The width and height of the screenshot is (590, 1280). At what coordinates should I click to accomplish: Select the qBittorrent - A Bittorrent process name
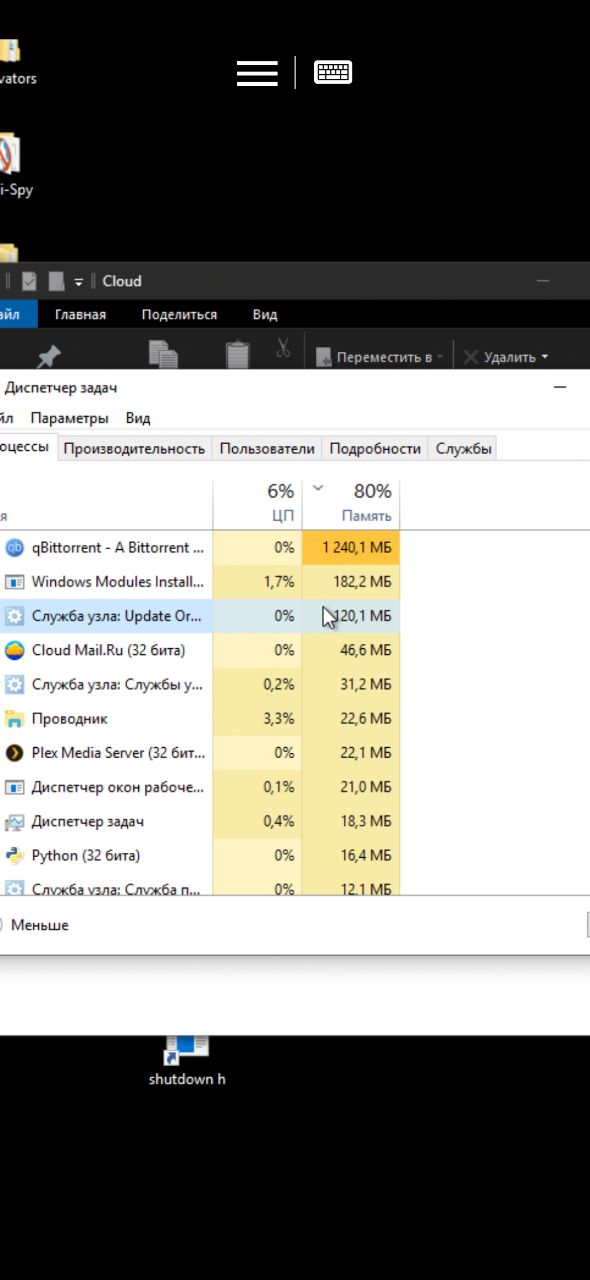click(118, 547)
